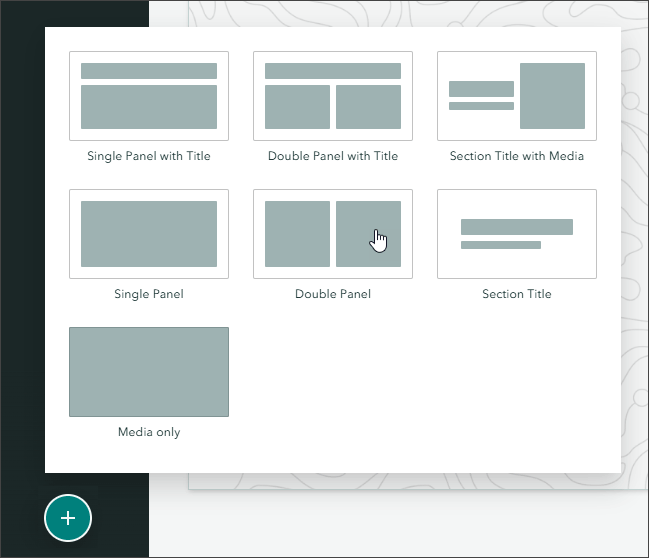Click the "Section Title with Media" label
Viewport: 649px width, 558px height.
517,156
